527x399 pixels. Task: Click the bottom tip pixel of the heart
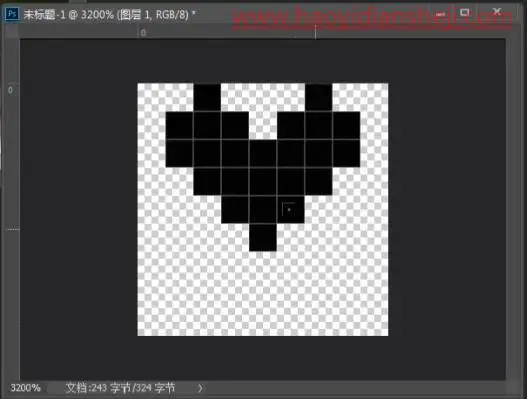pos(263,237)
